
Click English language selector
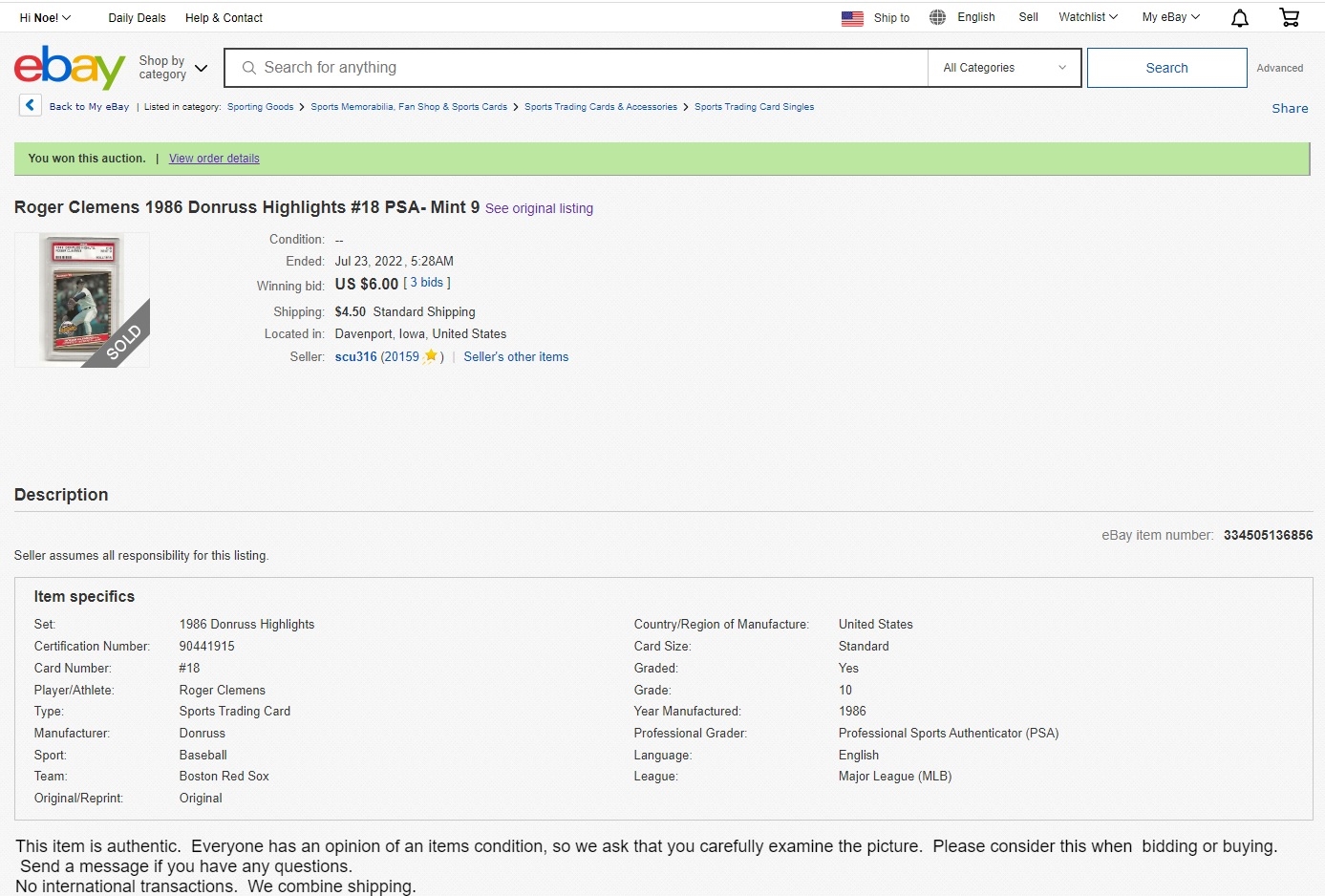(x=976, y=17)
